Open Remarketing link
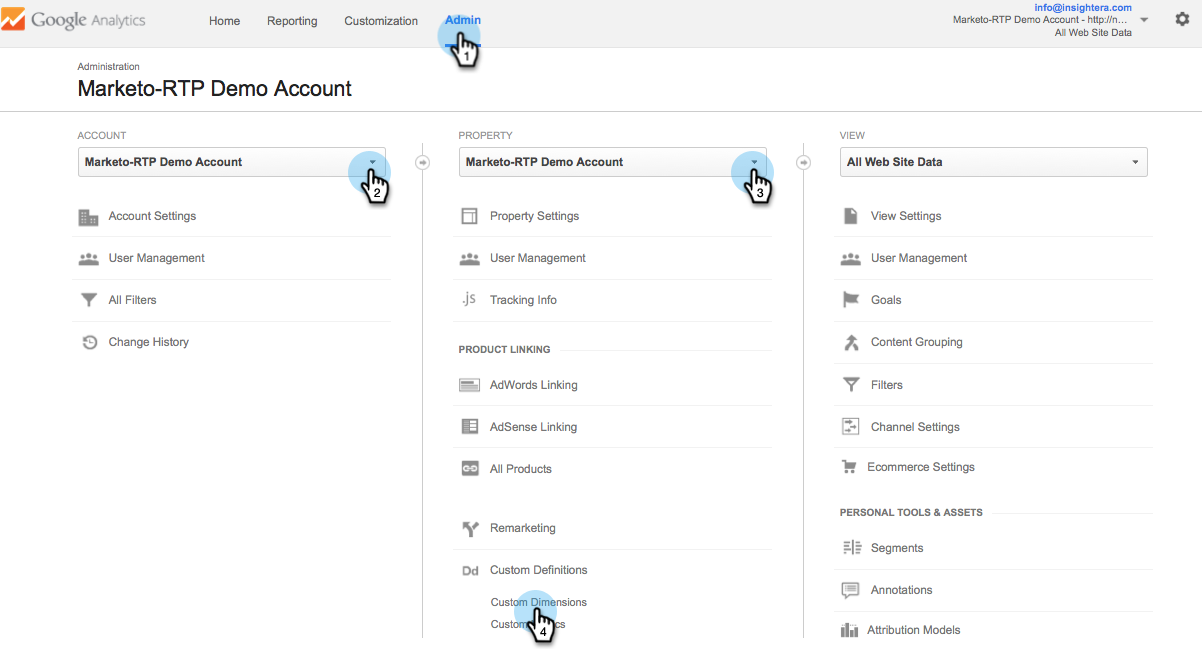Image resolution: width=1202 pixels, height=654 pixels. [x=522, y=528]
